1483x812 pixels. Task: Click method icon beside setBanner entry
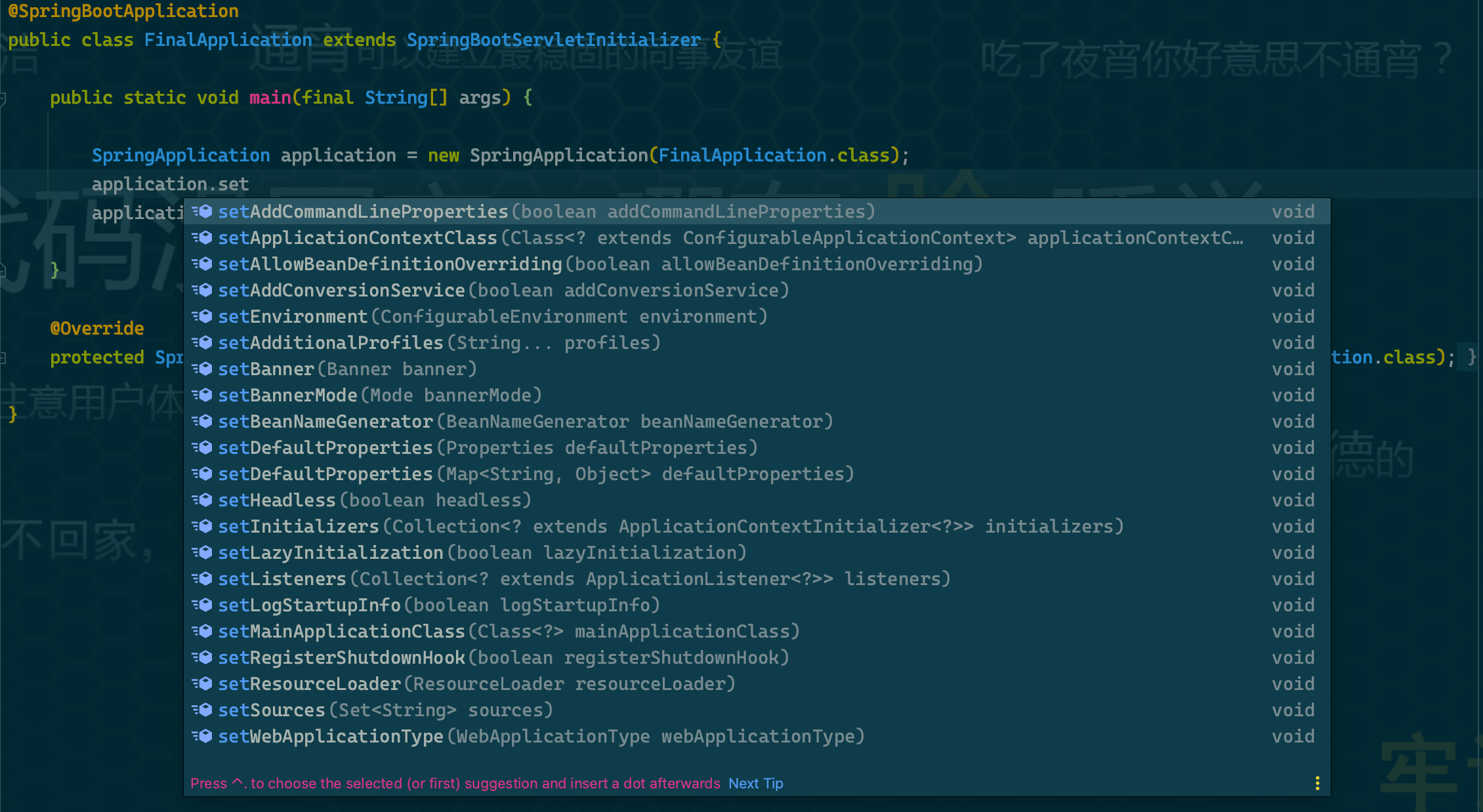(x=202, y=369)
